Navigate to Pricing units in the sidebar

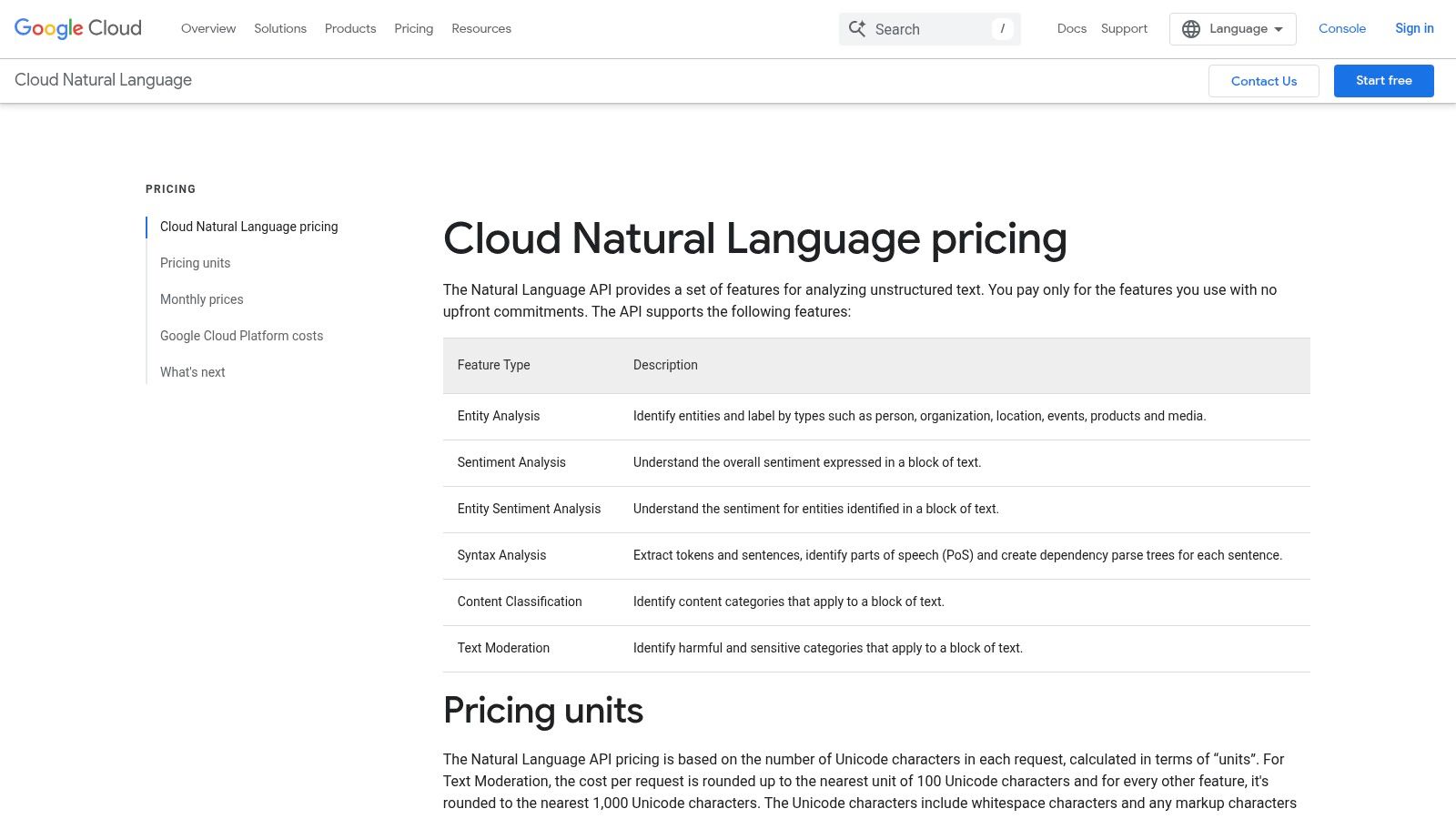(195, 263)
